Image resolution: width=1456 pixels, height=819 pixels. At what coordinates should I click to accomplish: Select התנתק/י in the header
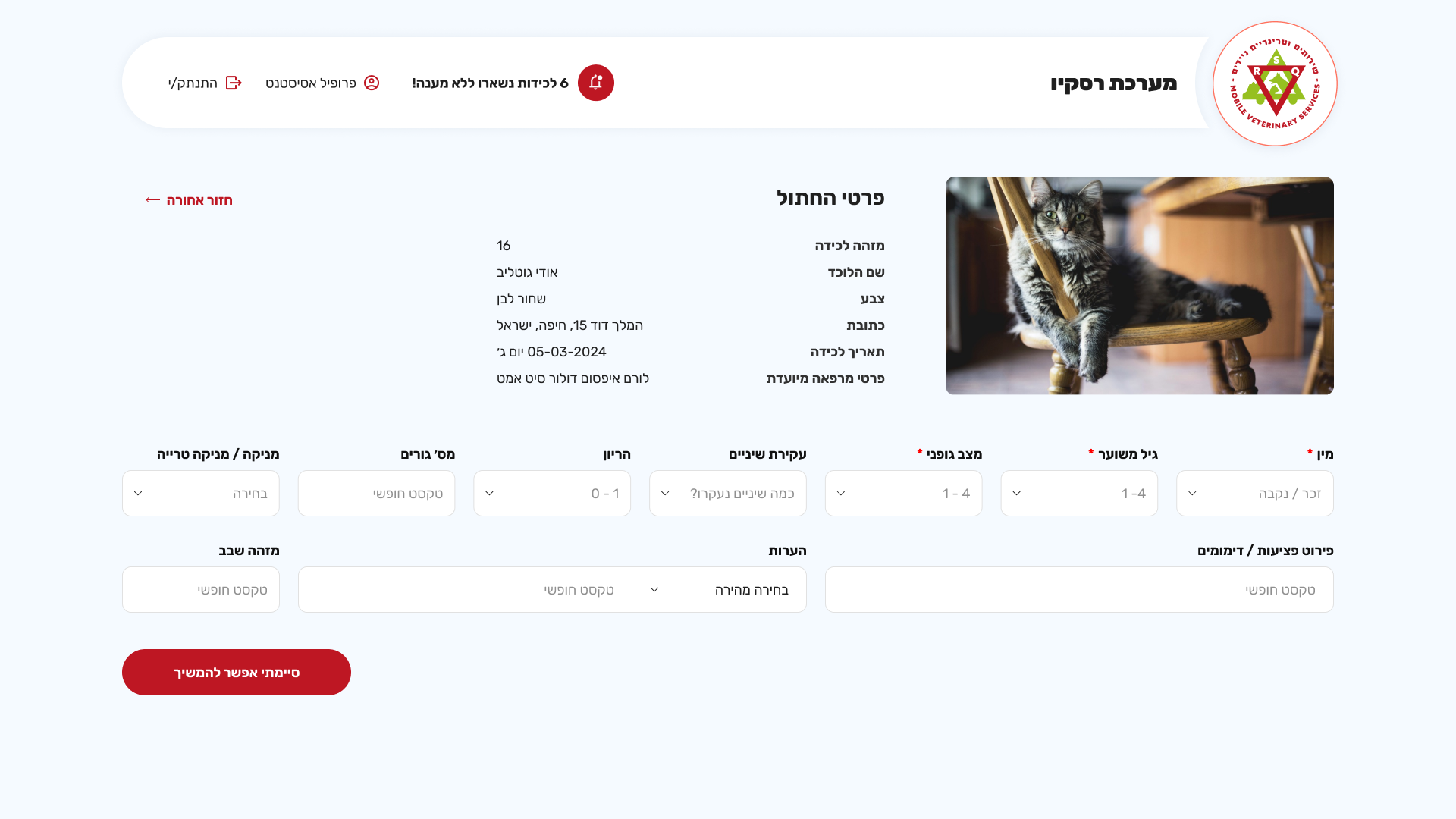point(193,83)
